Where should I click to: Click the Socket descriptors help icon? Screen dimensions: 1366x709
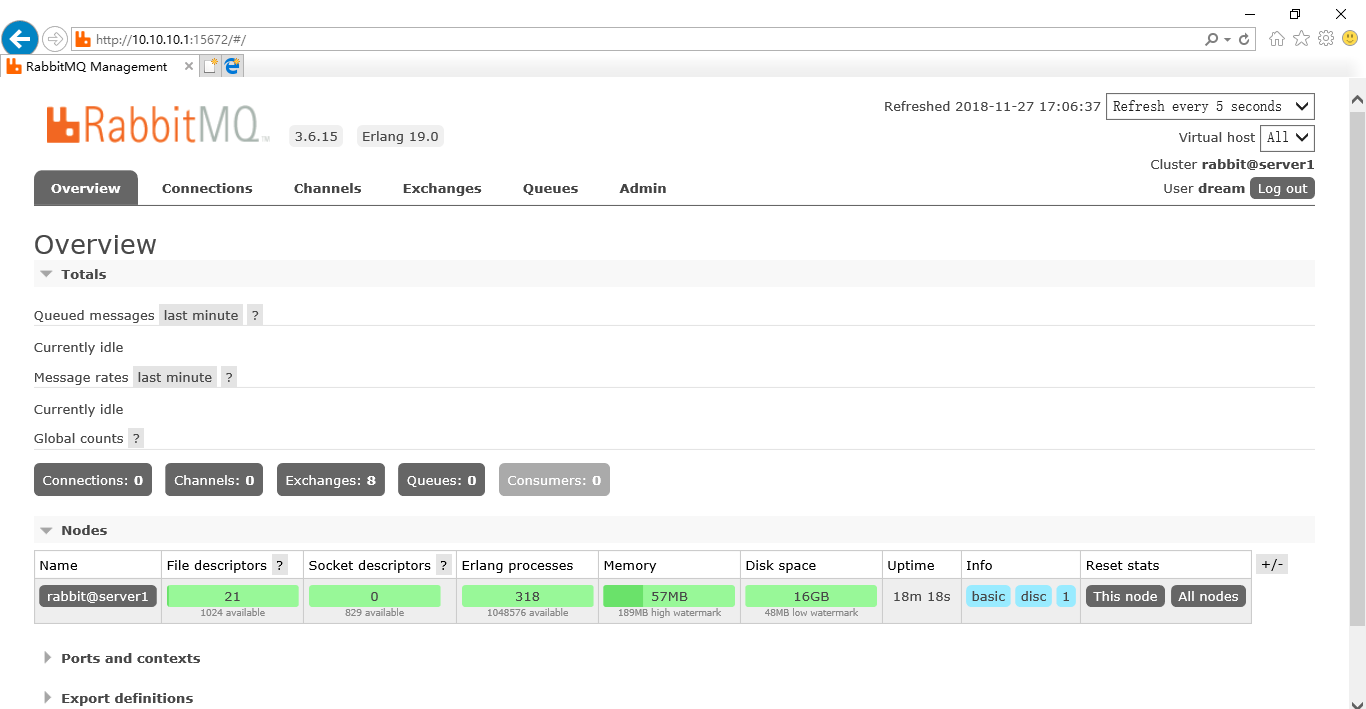point(443,564)
